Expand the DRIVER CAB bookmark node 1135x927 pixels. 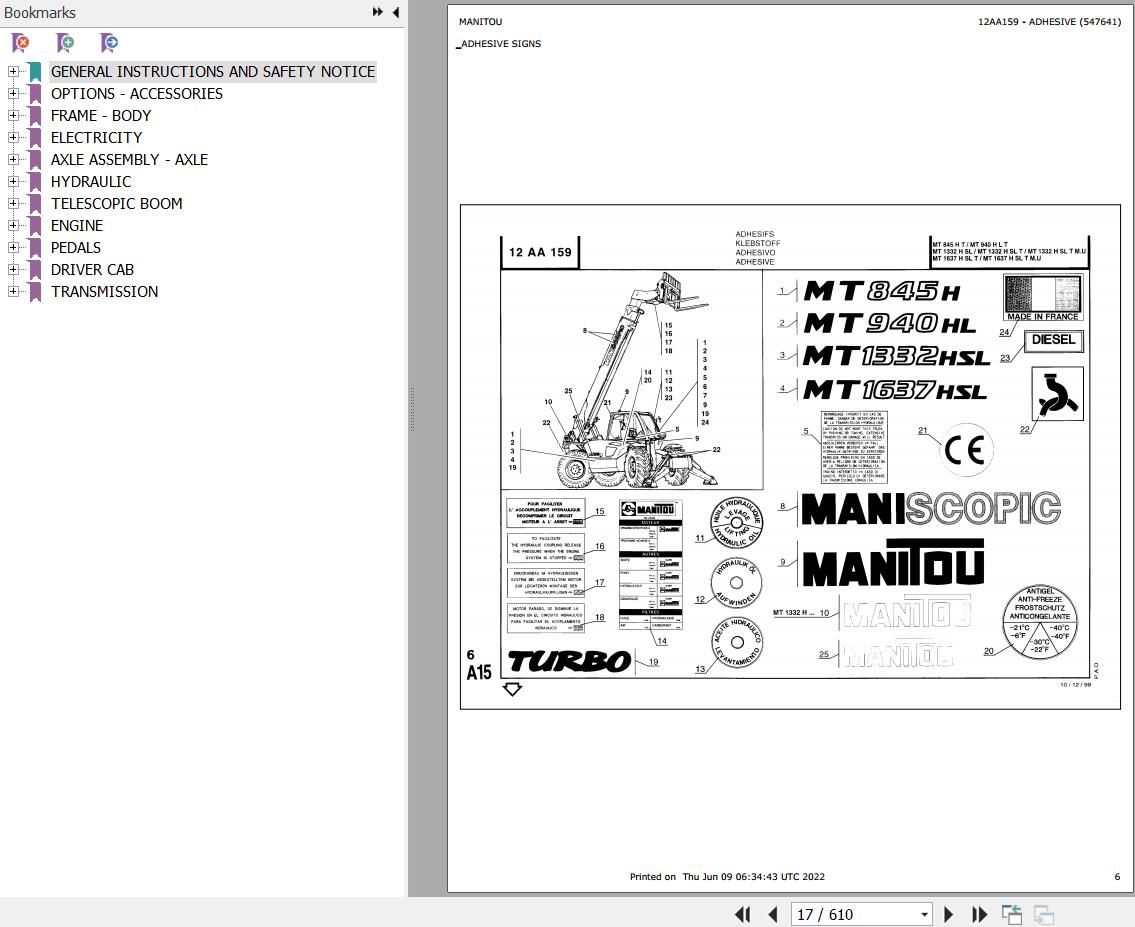(13, 269)
